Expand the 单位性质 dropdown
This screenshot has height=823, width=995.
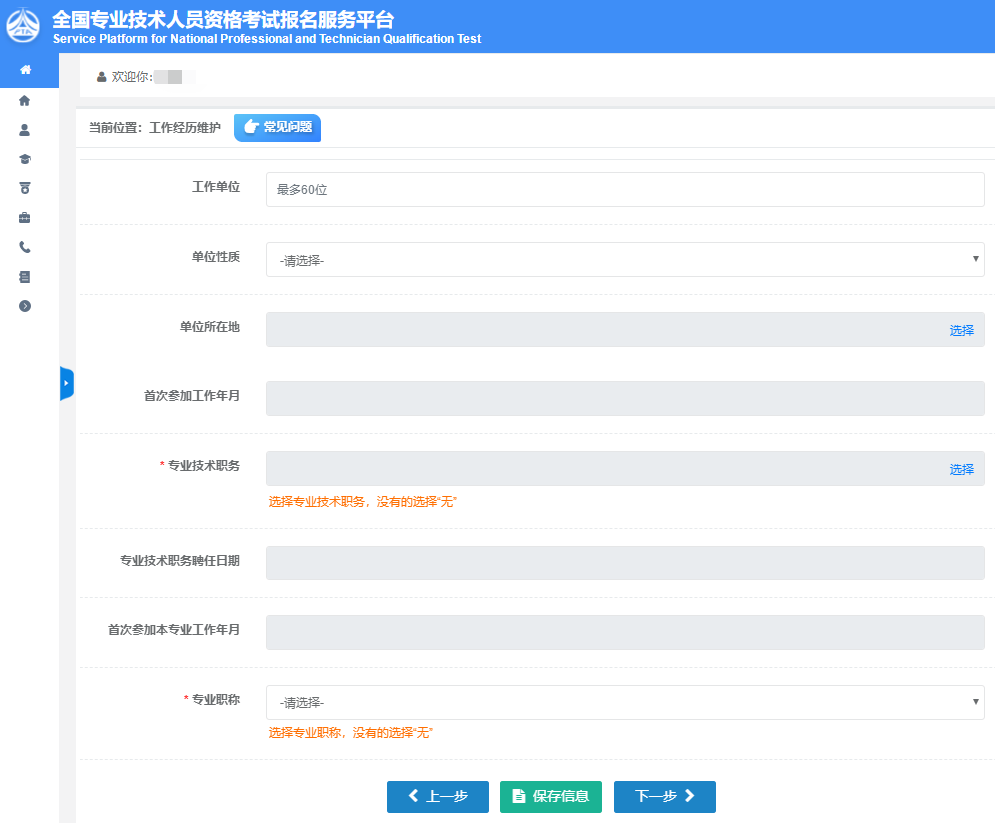point(624,259)
